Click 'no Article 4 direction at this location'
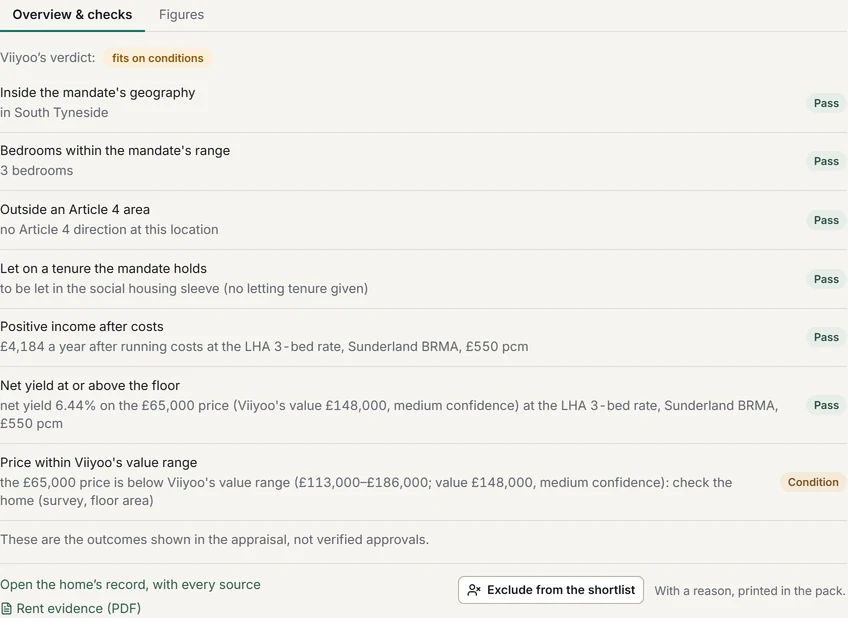The image size is (848, 618). click(x=109, y=229)
